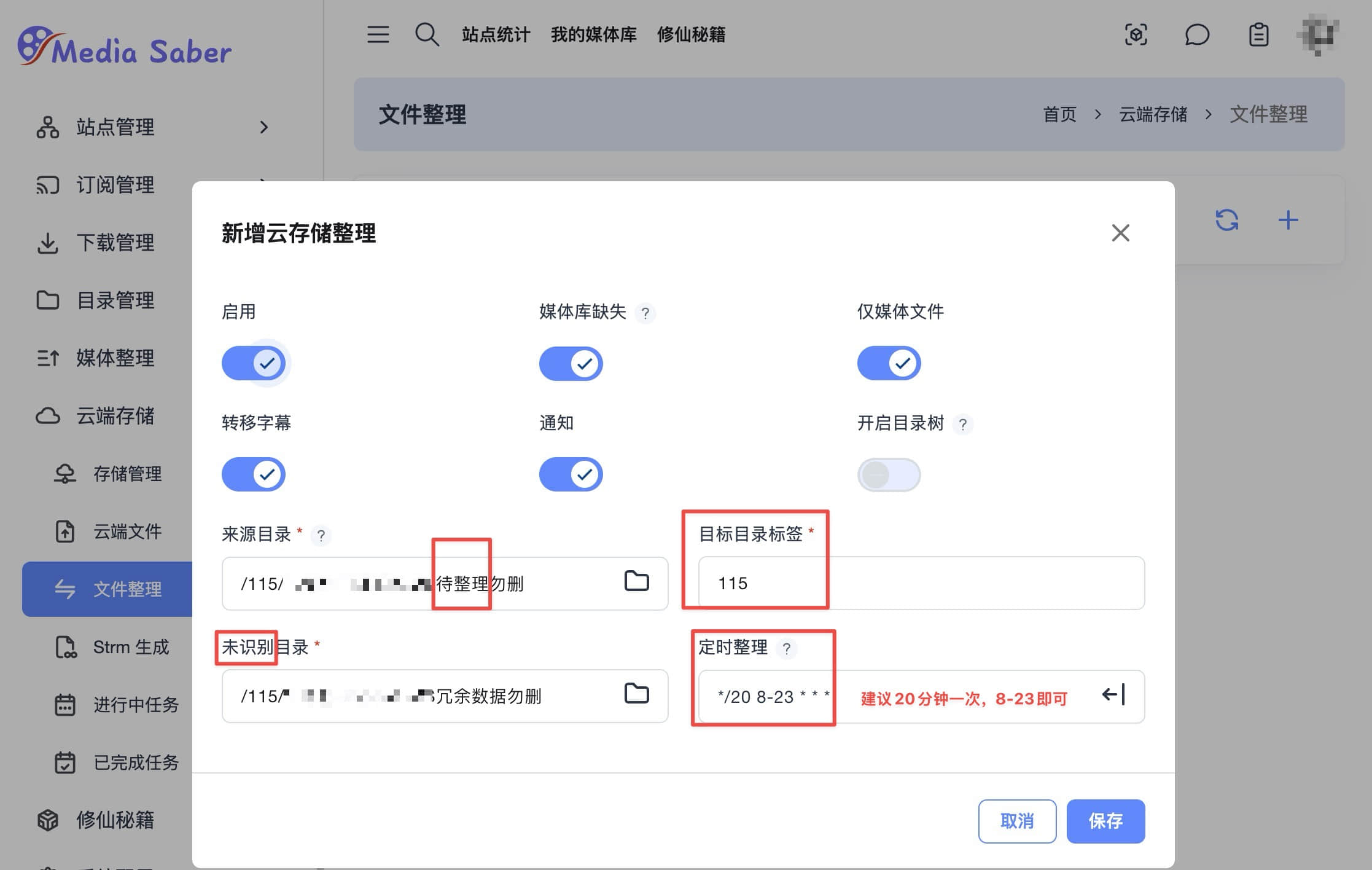Disable the 转移字幕 switch

[254, 474]
